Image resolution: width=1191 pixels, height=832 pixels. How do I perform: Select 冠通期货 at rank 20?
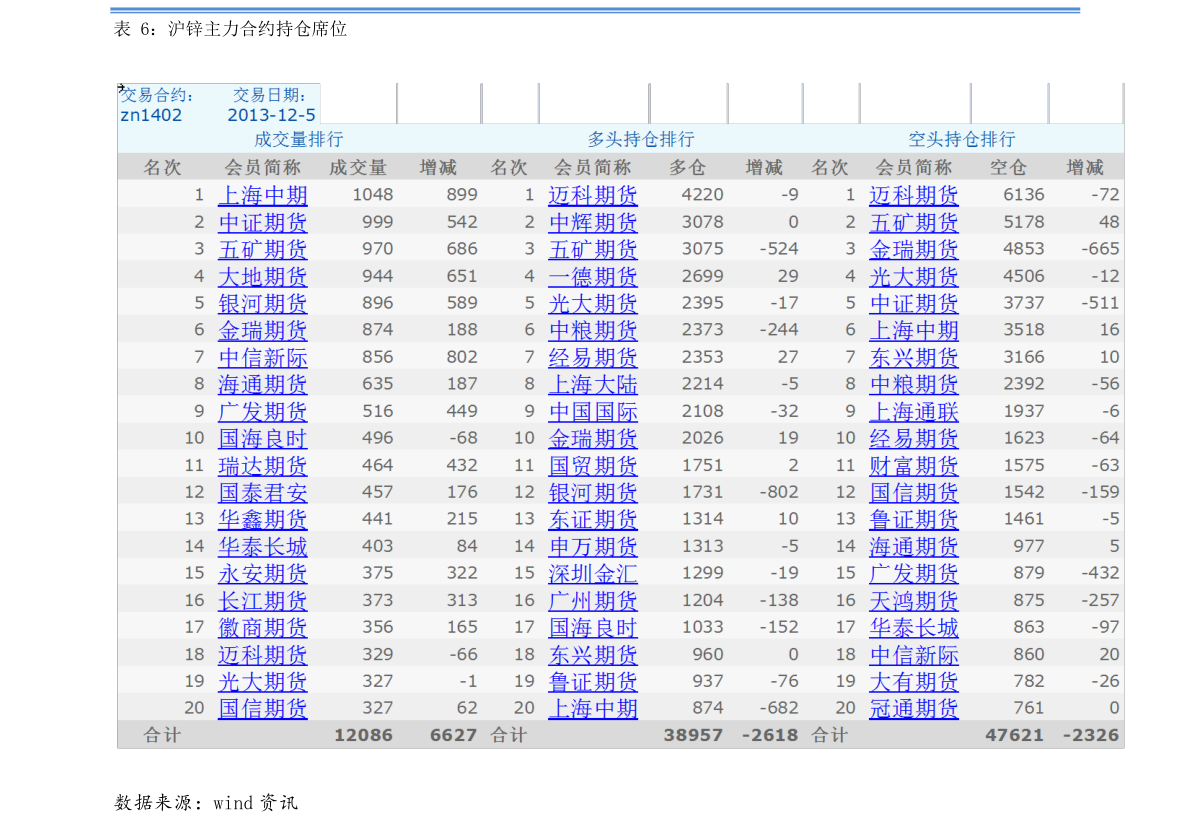tap(914, 709)
